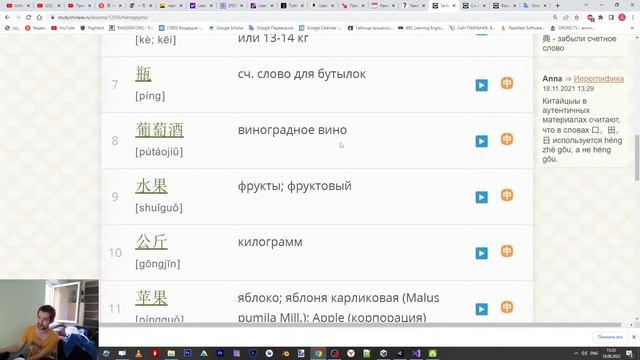The image size is (640, 360).
Task: Open the Google Scholar bookmark
Action: (226, 28)
